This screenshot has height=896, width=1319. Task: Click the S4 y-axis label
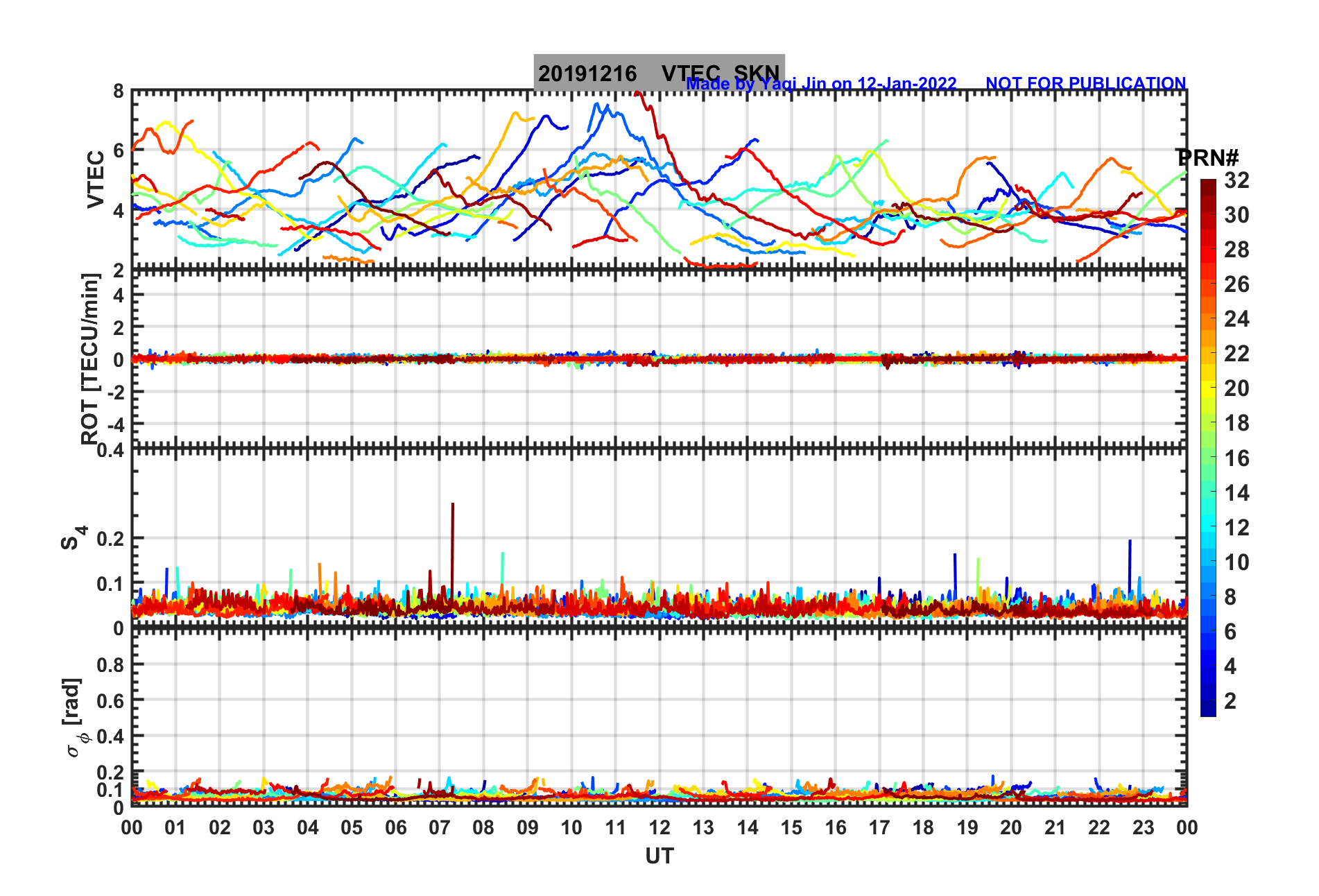[74, 537]
